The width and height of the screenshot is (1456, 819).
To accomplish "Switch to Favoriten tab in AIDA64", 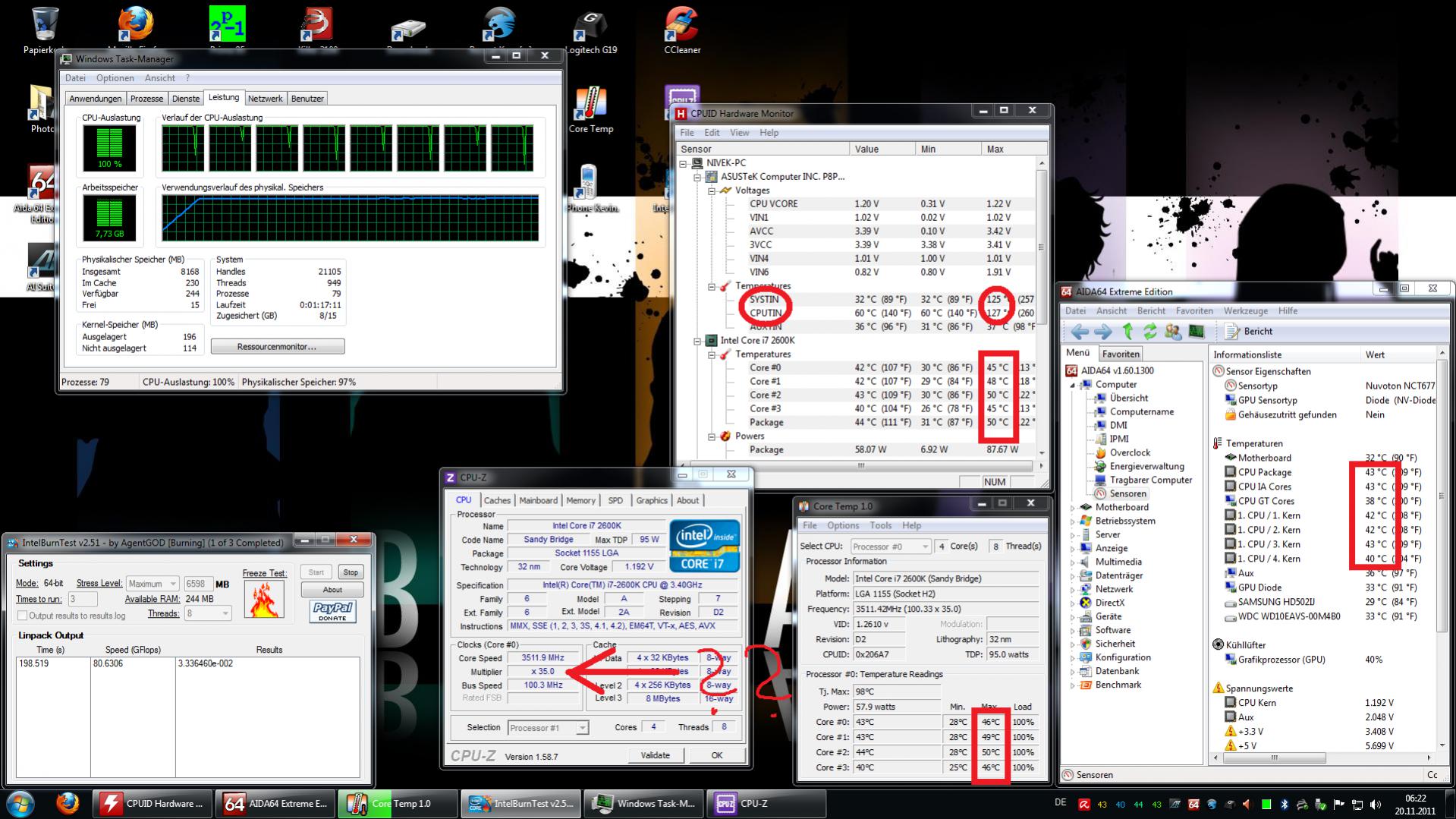I will coord(1121,354).
